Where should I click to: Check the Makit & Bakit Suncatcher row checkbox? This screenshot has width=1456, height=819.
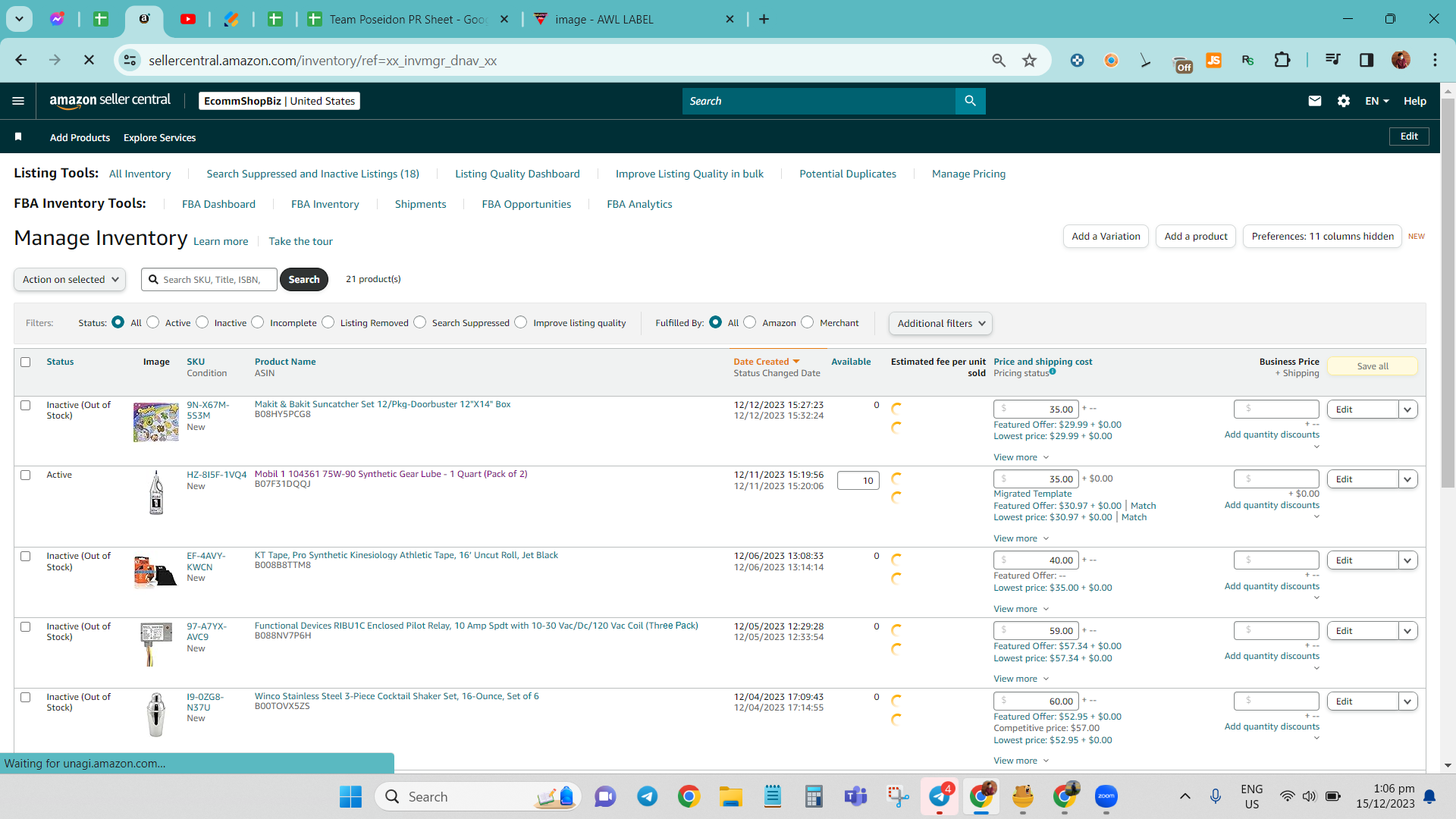(26, 405)
